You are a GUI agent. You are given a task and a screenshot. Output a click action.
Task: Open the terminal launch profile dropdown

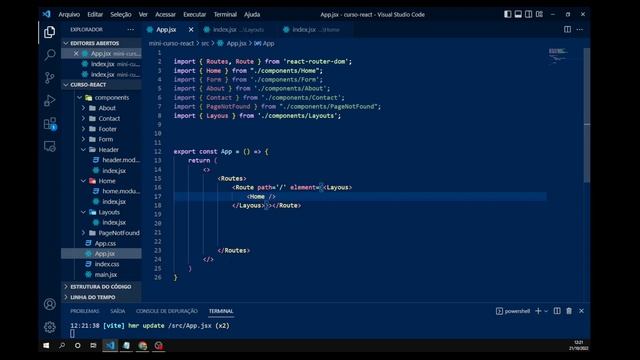coord(546,311)
